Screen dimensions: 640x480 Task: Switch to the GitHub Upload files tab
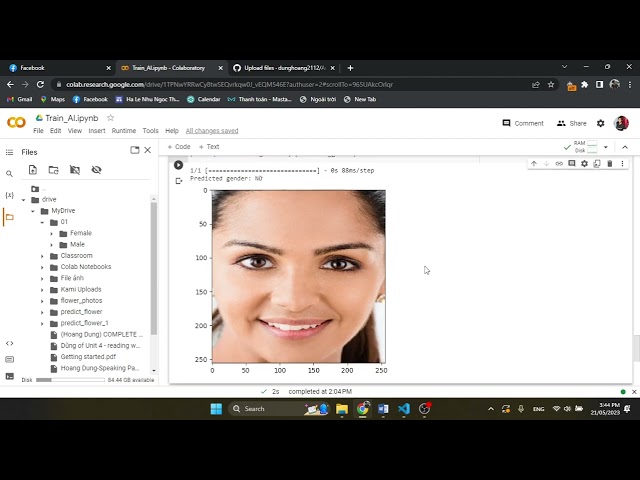[x=284, y=68]
